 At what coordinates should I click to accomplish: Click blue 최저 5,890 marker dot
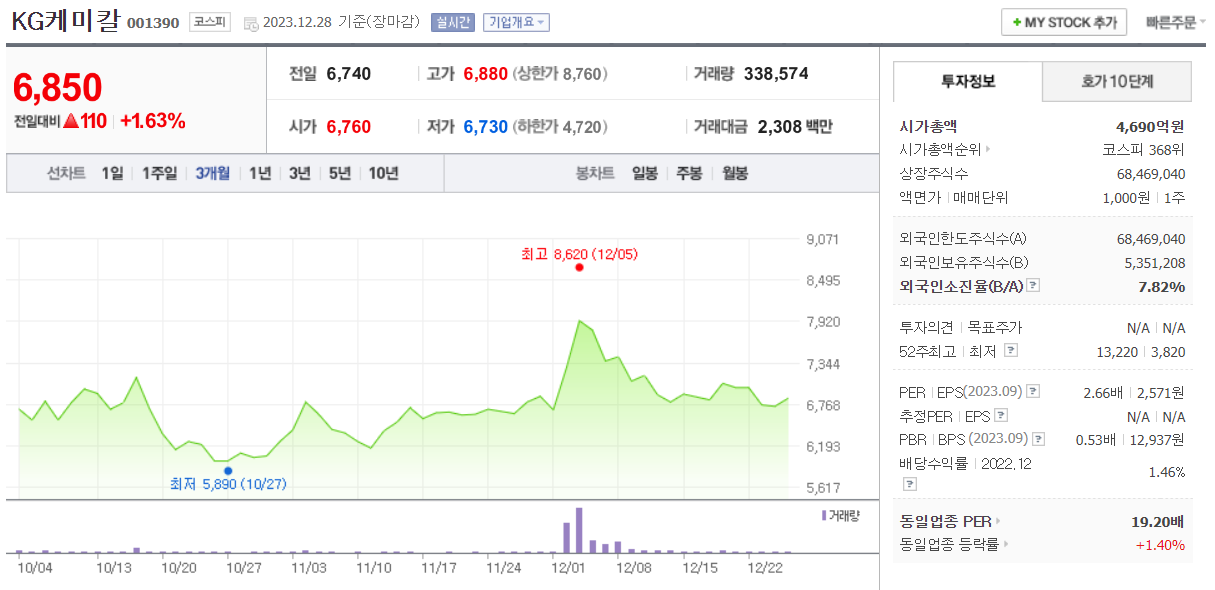pyautogui.click(x=228, y=470)
